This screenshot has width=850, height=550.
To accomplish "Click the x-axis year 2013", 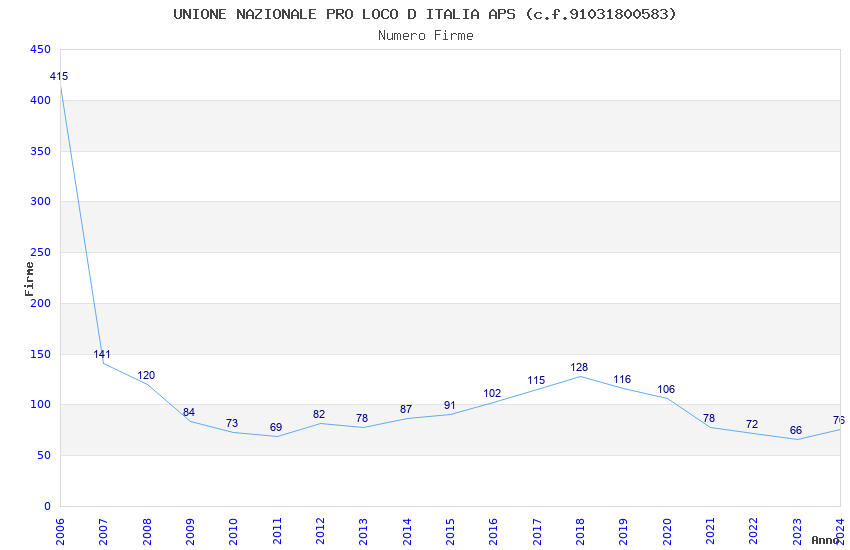I will point(364,532).
